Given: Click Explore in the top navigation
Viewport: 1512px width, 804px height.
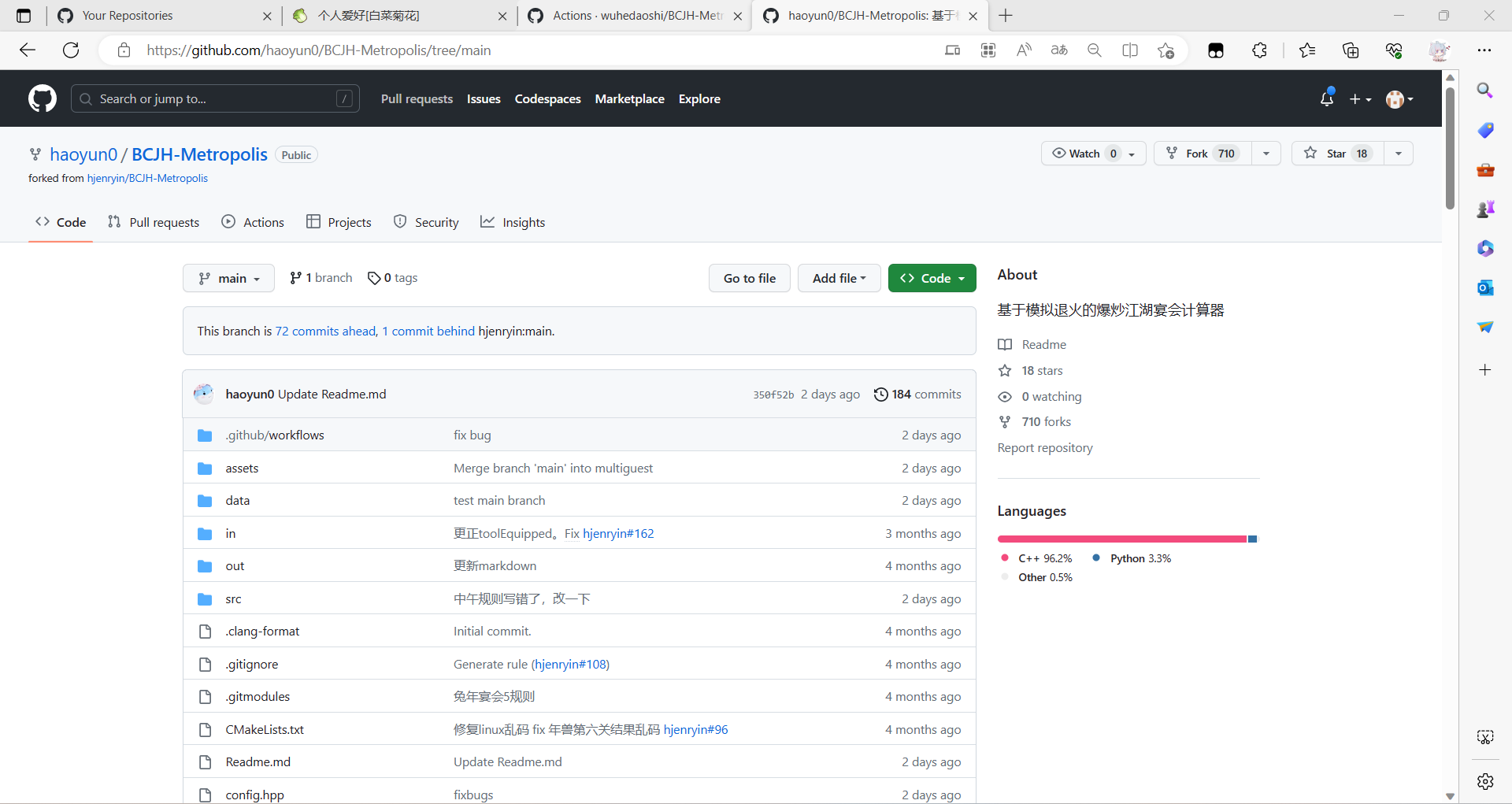Looking at the screenshot, I should click(699, 98).
